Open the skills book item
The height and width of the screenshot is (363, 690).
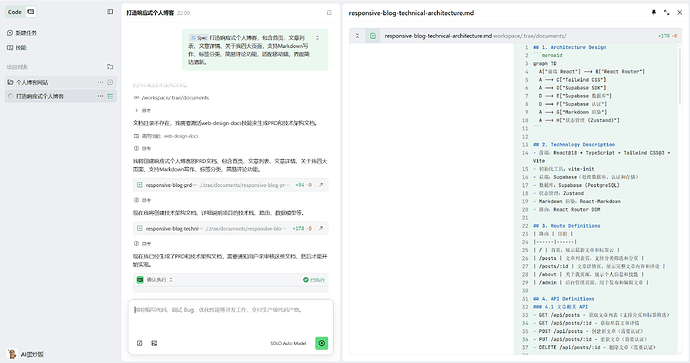click(17, 48)
